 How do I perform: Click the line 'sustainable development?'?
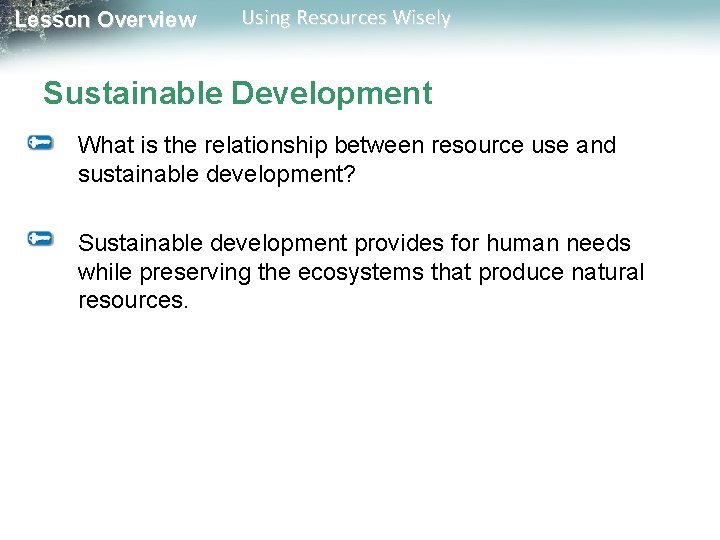click(x=217, y=174)
